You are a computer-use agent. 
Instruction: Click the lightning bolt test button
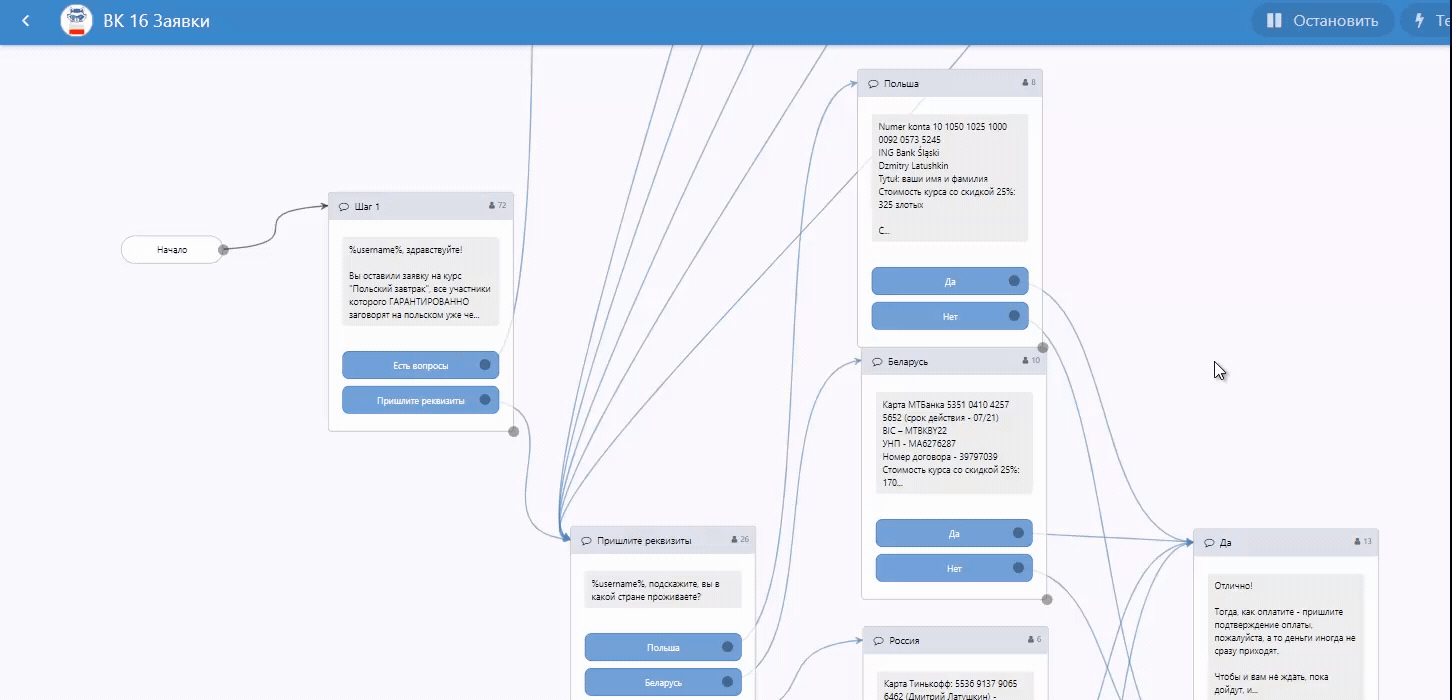[x=1419, y=21]
